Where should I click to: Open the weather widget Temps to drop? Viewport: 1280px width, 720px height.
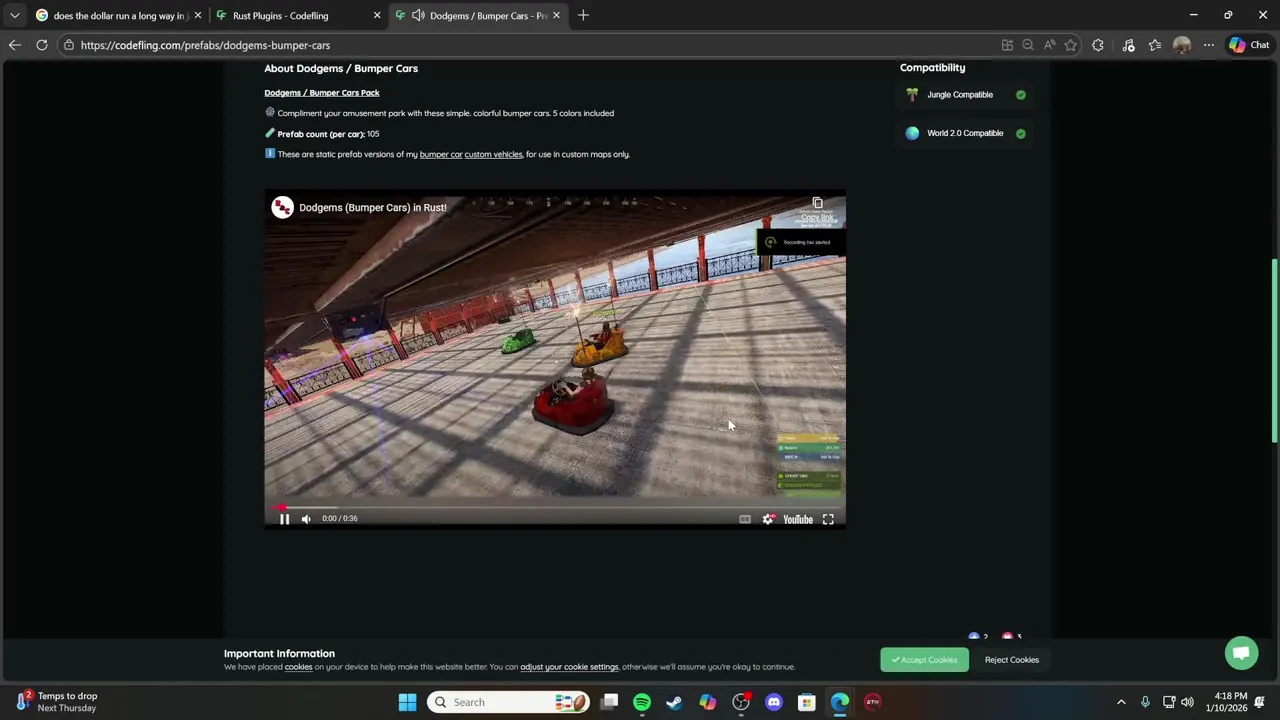click(58, 702)
